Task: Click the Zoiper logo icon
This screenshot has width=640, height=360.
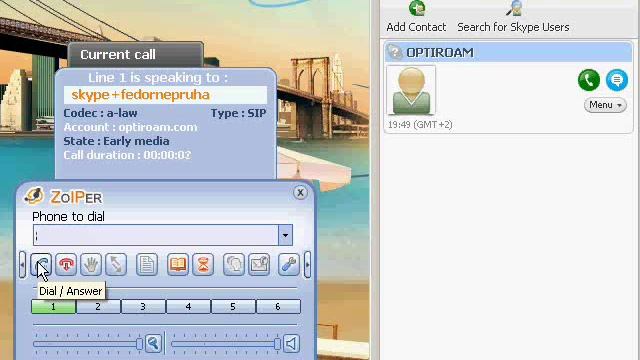Action: coord(34,196)
